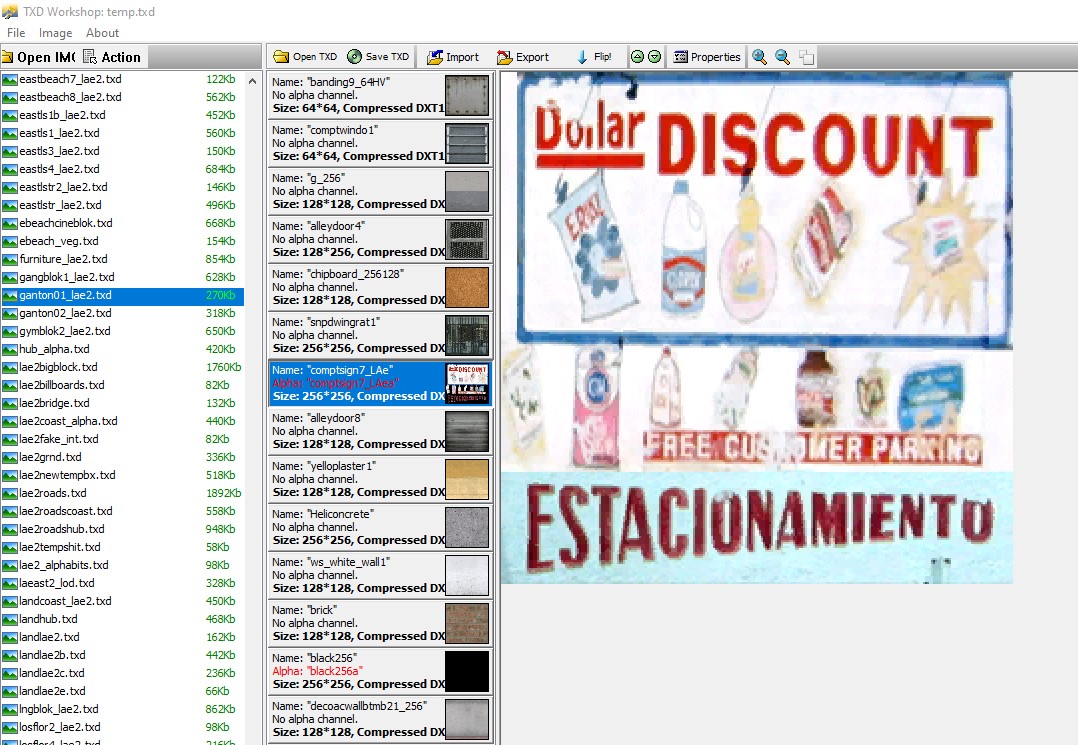This screenshot has width=1078, height=745.
Task: Open texture Properties
Action: (707, 57)
